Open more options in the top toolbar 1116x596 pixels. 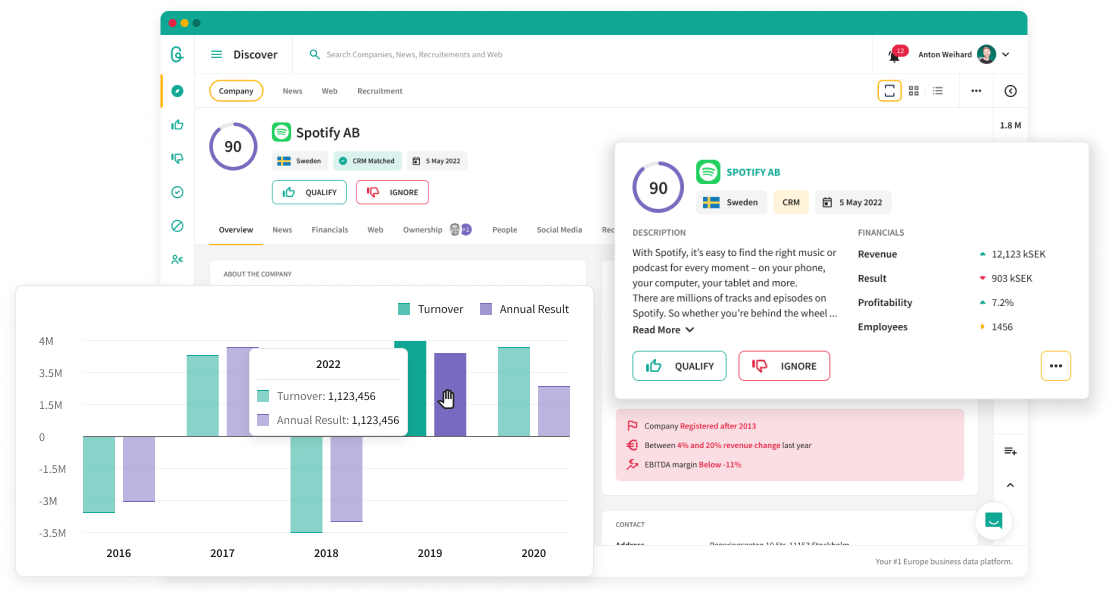(976, 90)
